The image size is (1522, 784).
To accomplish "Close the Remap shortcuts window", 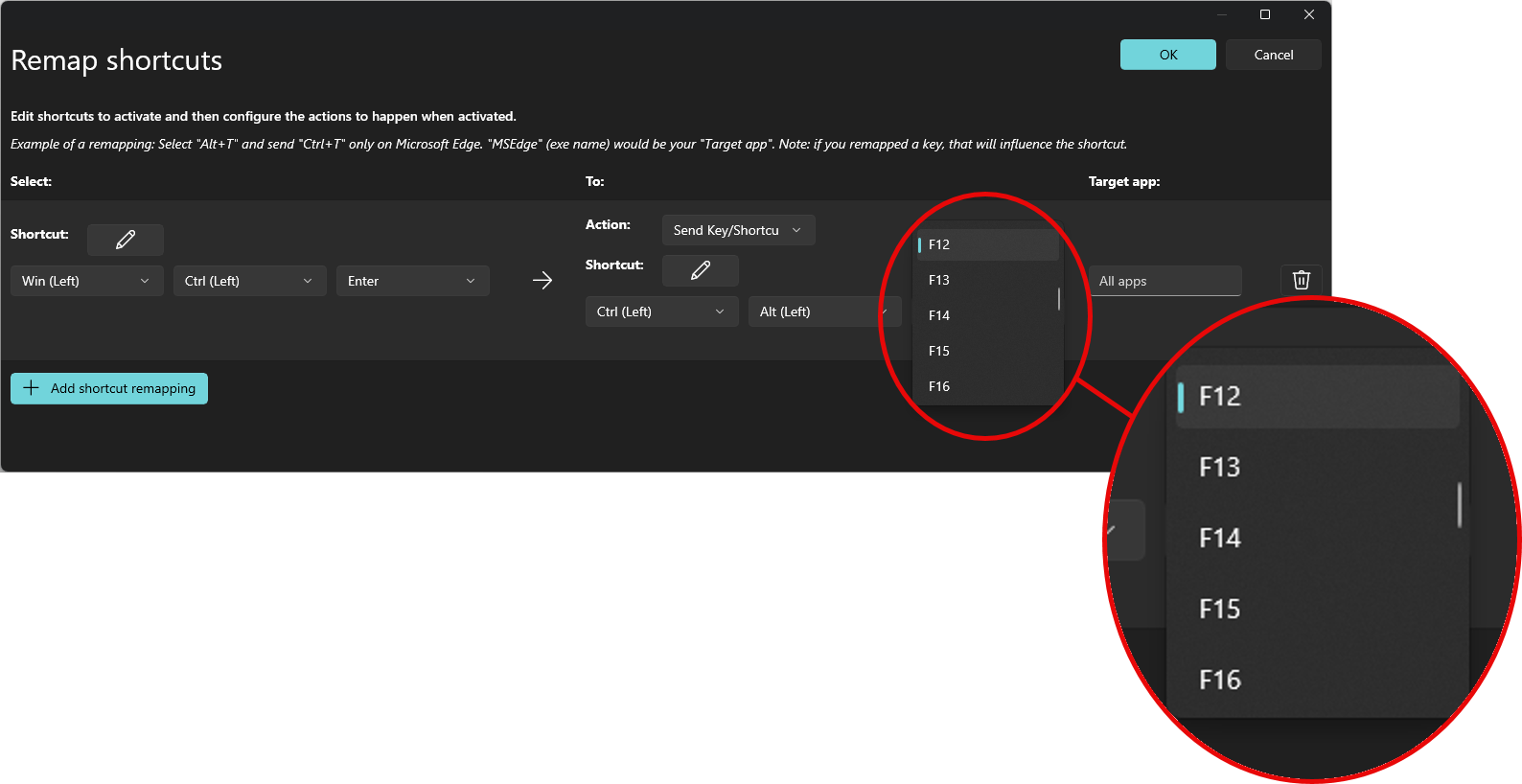I will pyautogui.click(x=1309, y=14).
